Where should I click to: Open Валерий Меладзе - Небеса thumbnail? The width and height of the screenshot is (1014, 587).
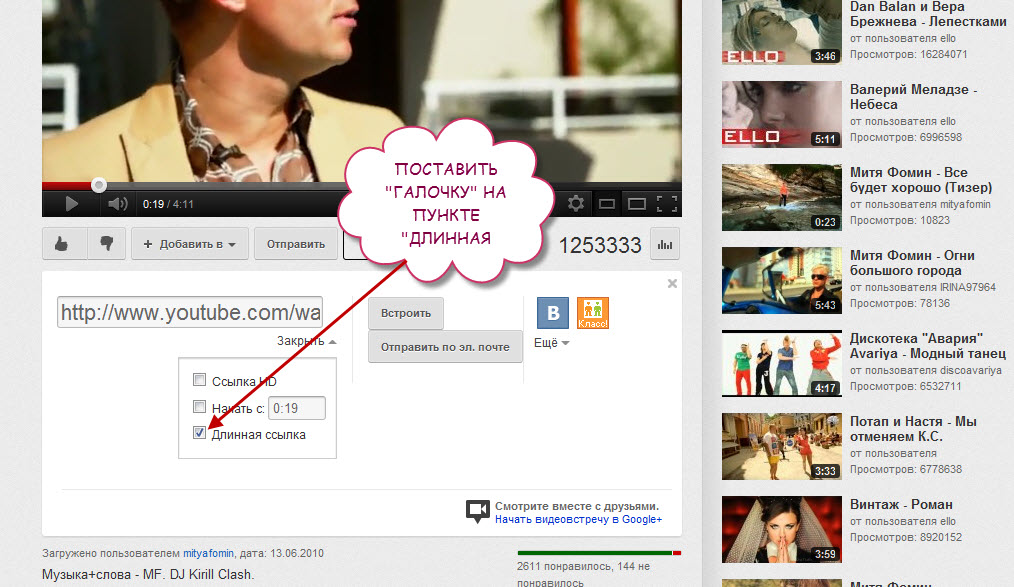click(x=782, y=114)
